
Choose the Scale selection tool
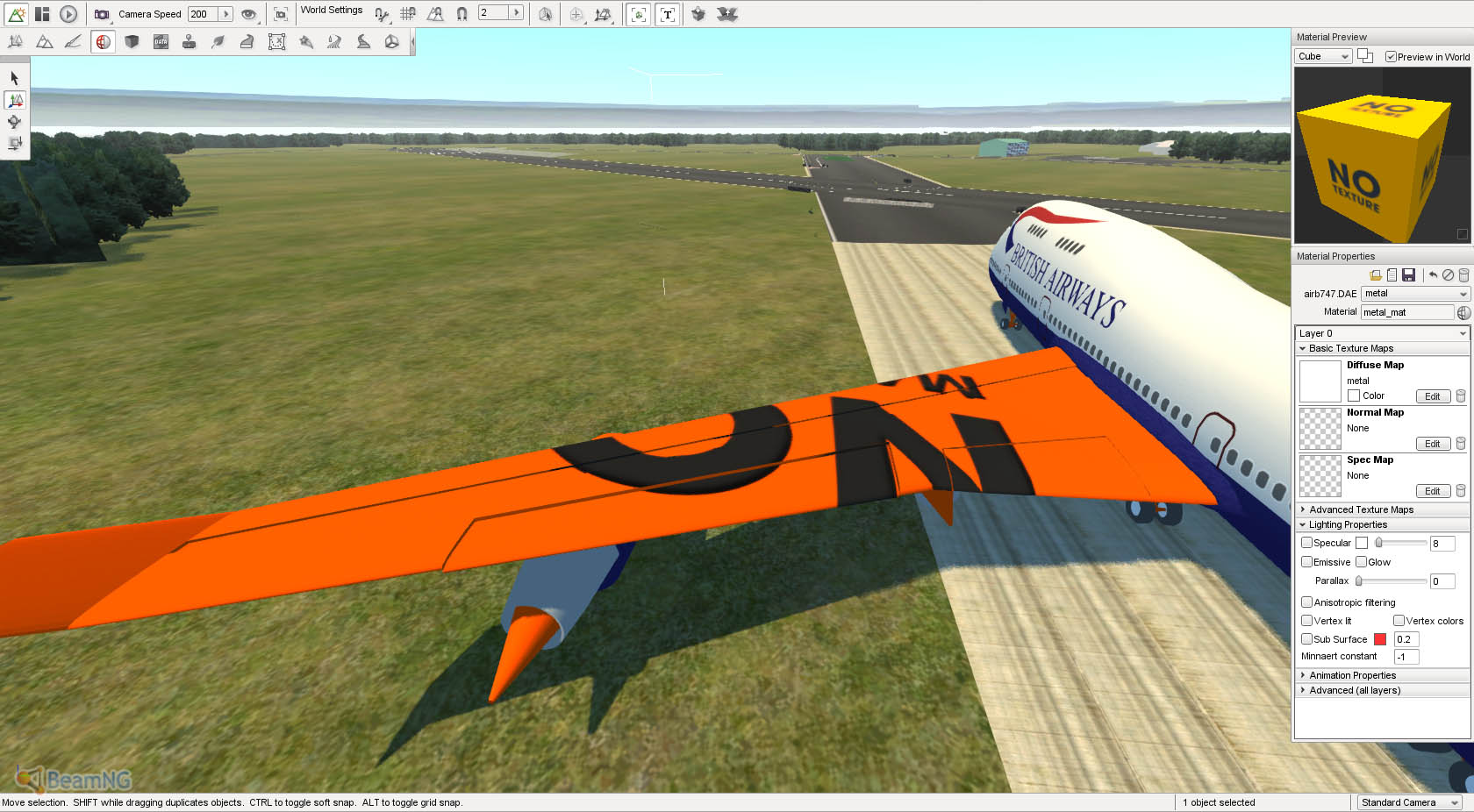pyautogui.click(x=14, y=143)
